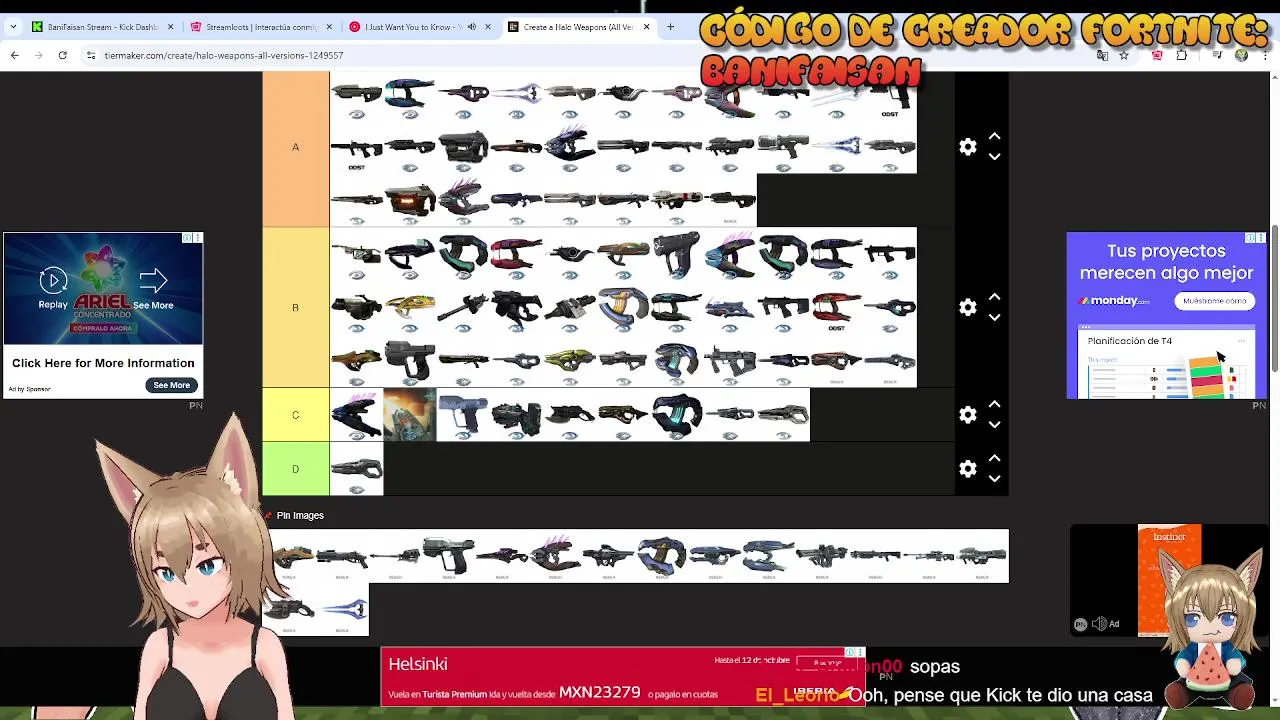Reload the TierMaker page
This screenshot has height=720, width=1280.
62,55
